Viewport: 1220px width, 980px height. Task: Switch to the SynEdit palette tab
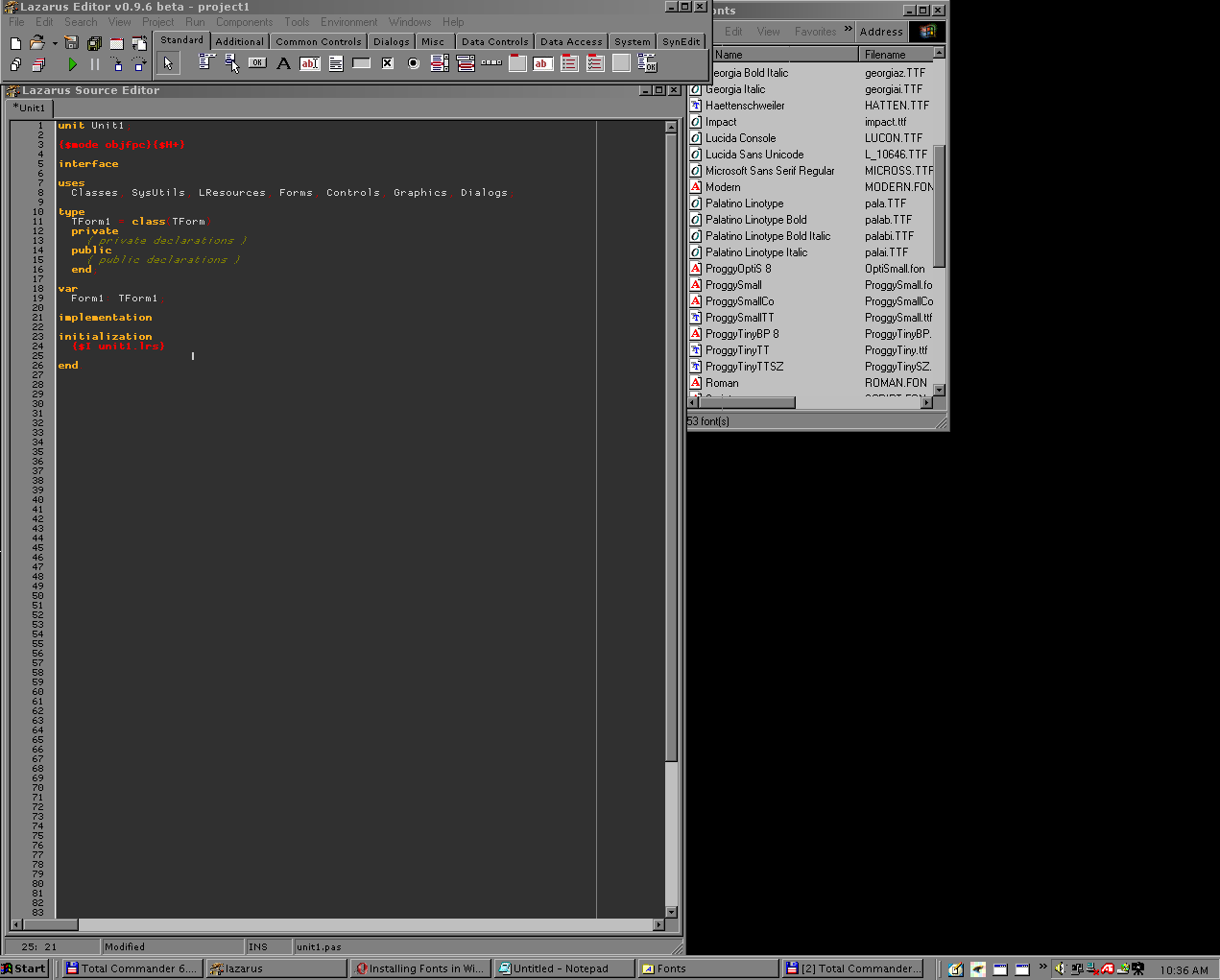click(x=681, y=41)
